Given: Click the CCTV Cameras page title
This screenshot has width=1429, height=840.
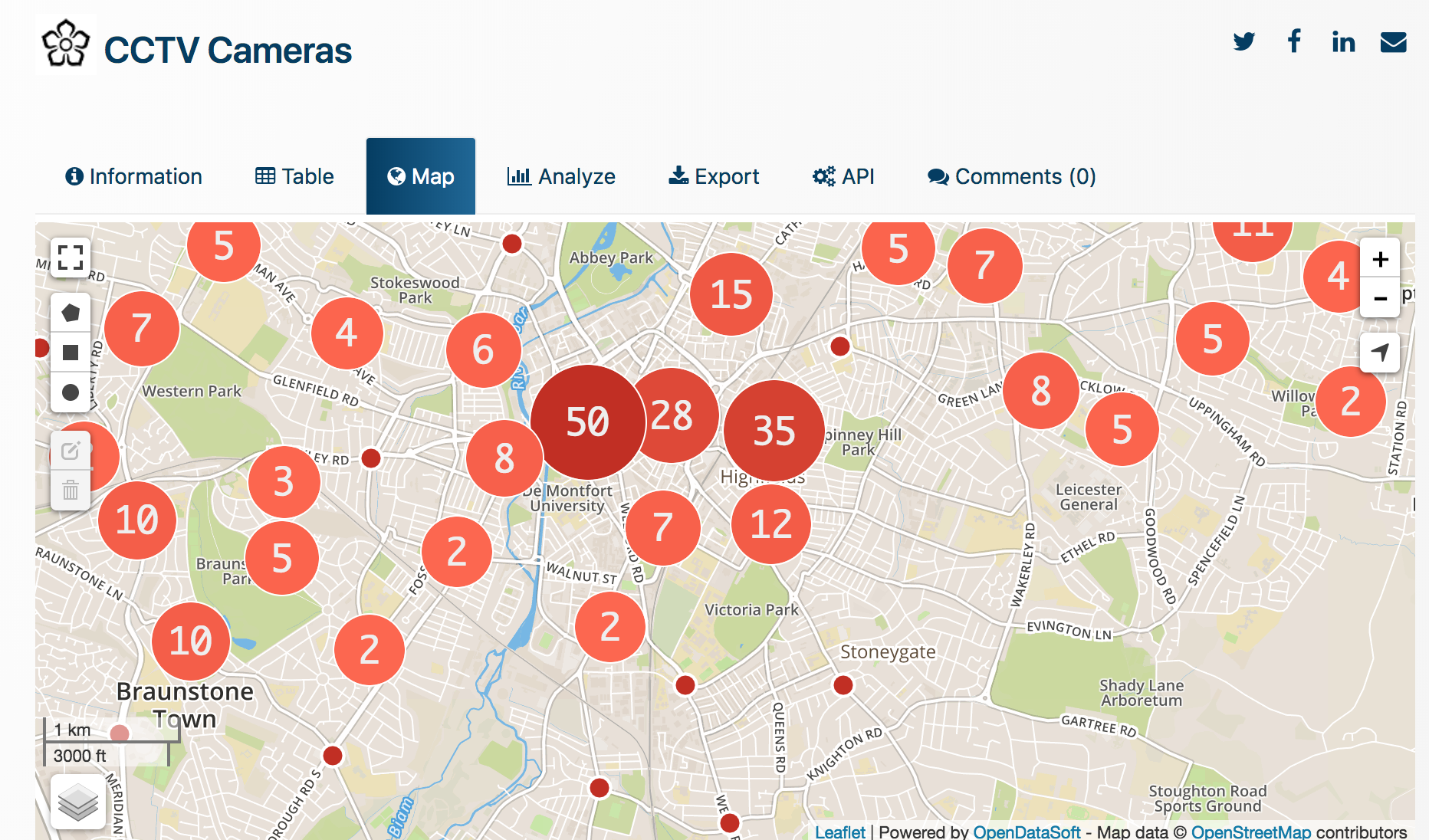Looking at the screenshot, I should [x=228, y=51].
